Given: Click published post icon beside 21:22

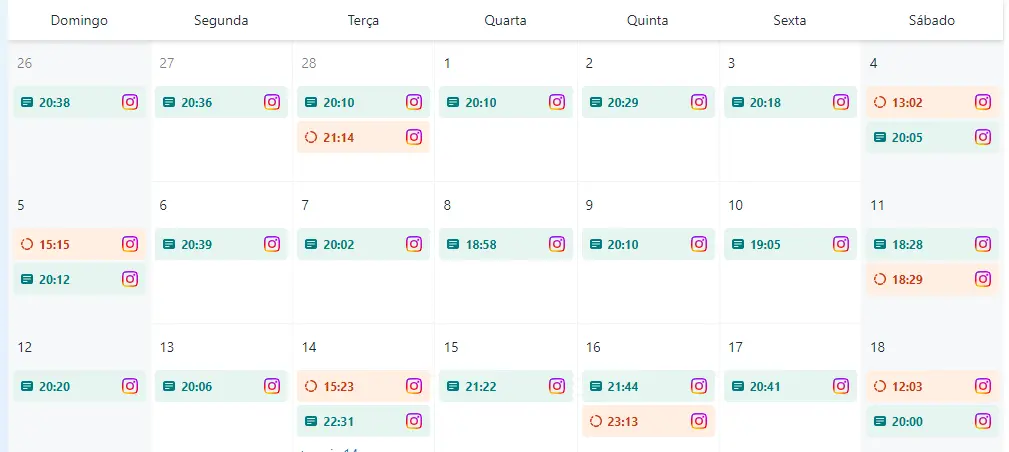Looking at the screenshot, I should coord(453,386).
